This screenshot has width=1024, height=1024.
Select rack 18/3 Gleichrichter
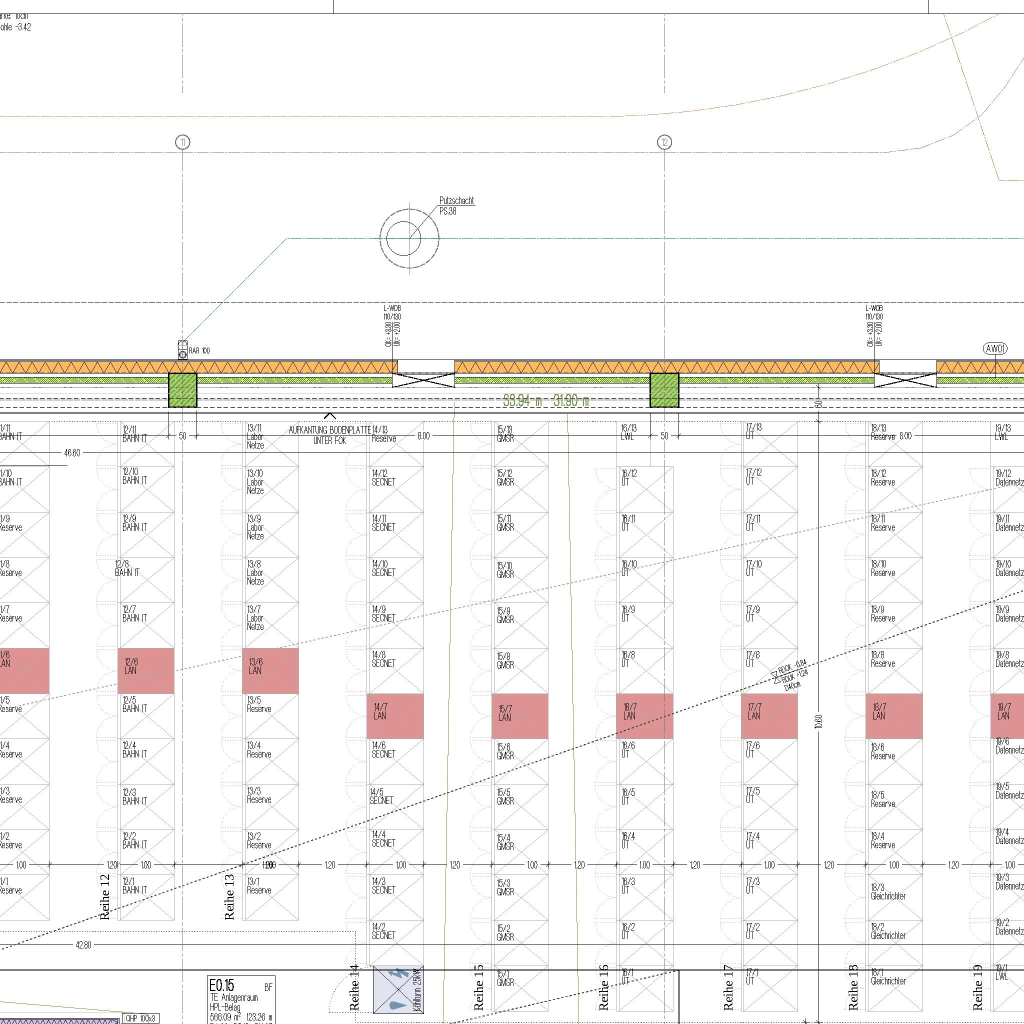pyautogui.click(x=892, y=892)
